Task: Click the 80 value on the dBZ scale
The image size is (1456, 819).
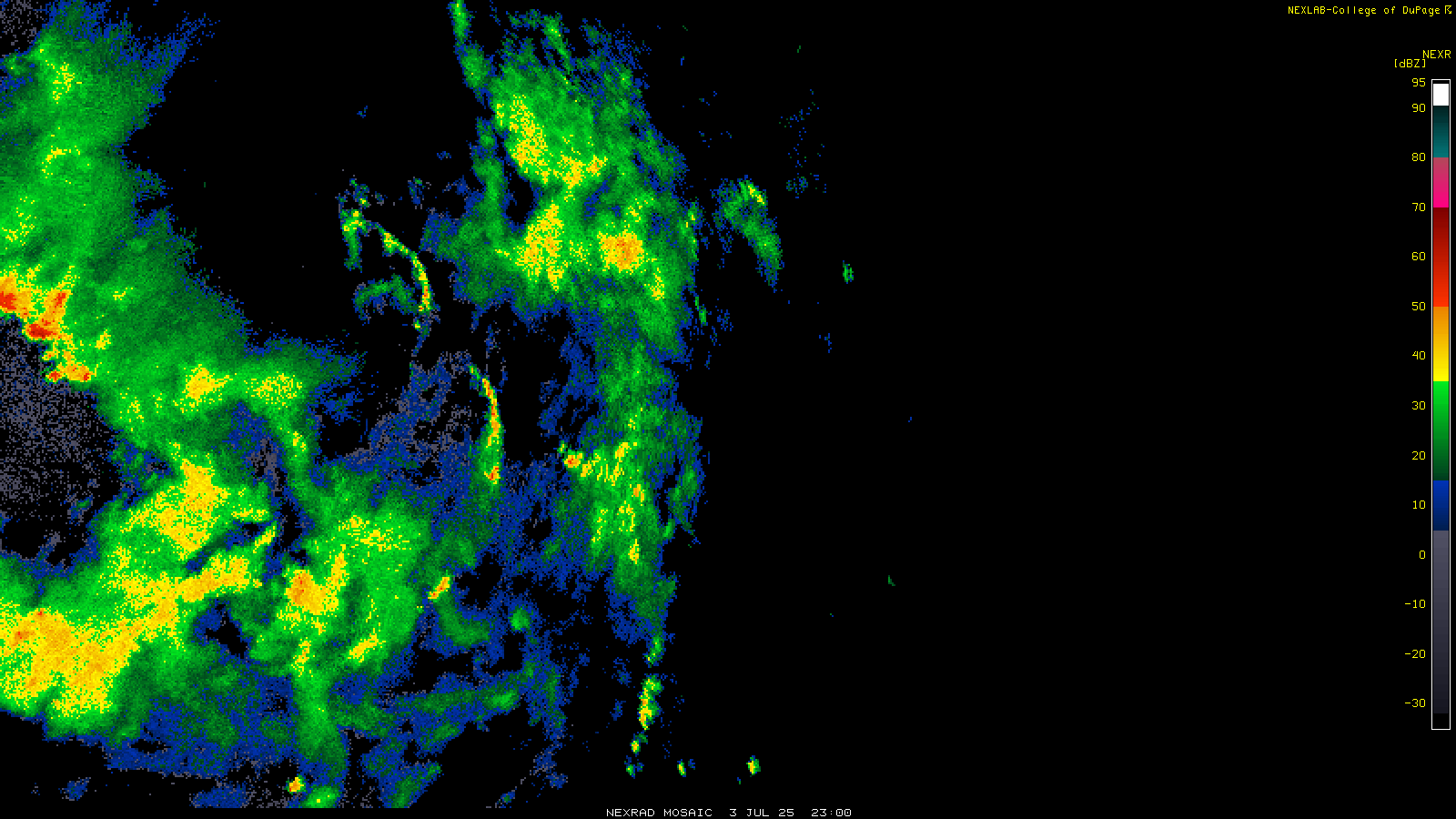Action: pyautogui.click(x=1418, y=157)
